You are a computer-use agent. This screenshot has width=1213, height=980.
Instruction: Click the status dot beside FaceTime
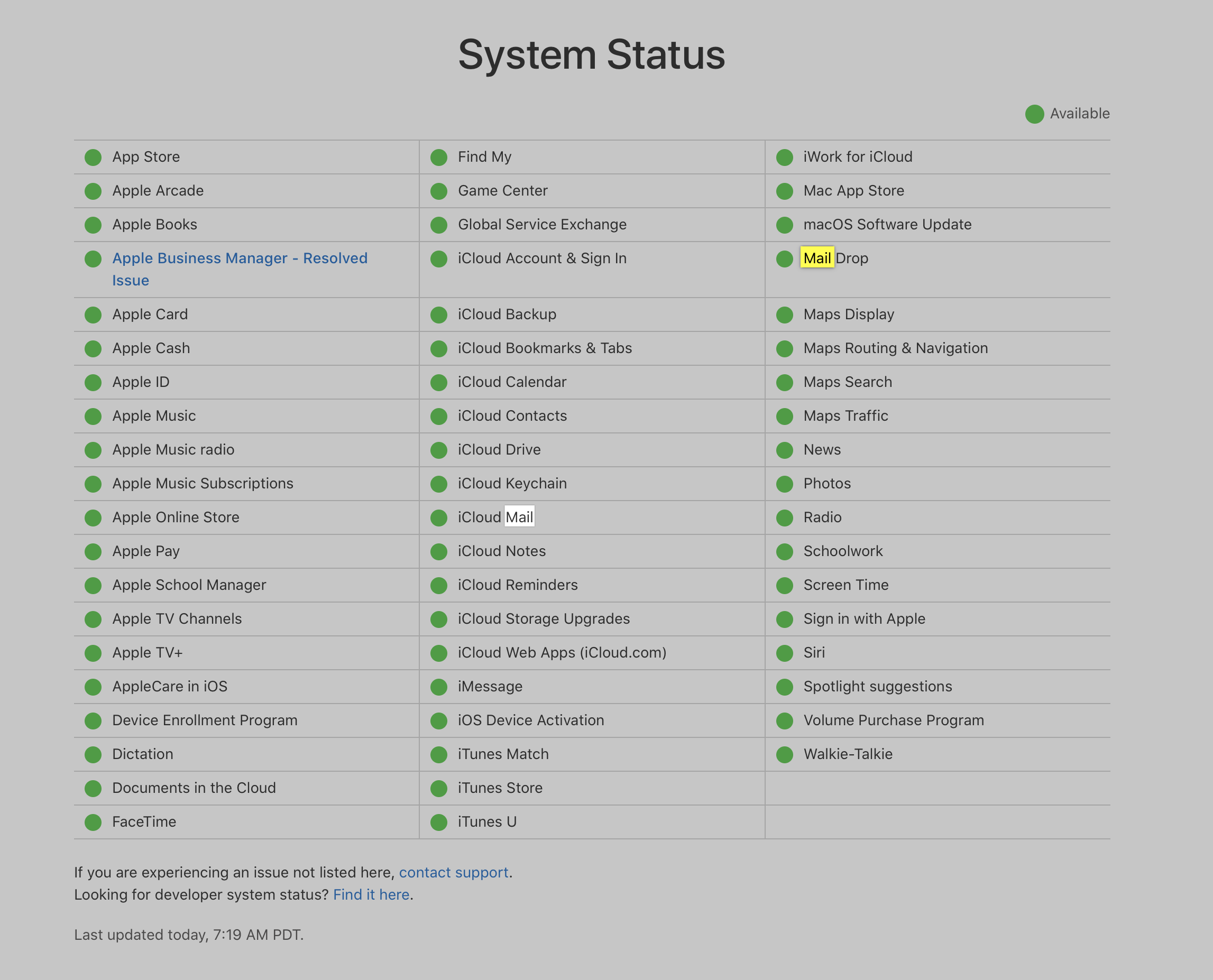click(93, 822)
